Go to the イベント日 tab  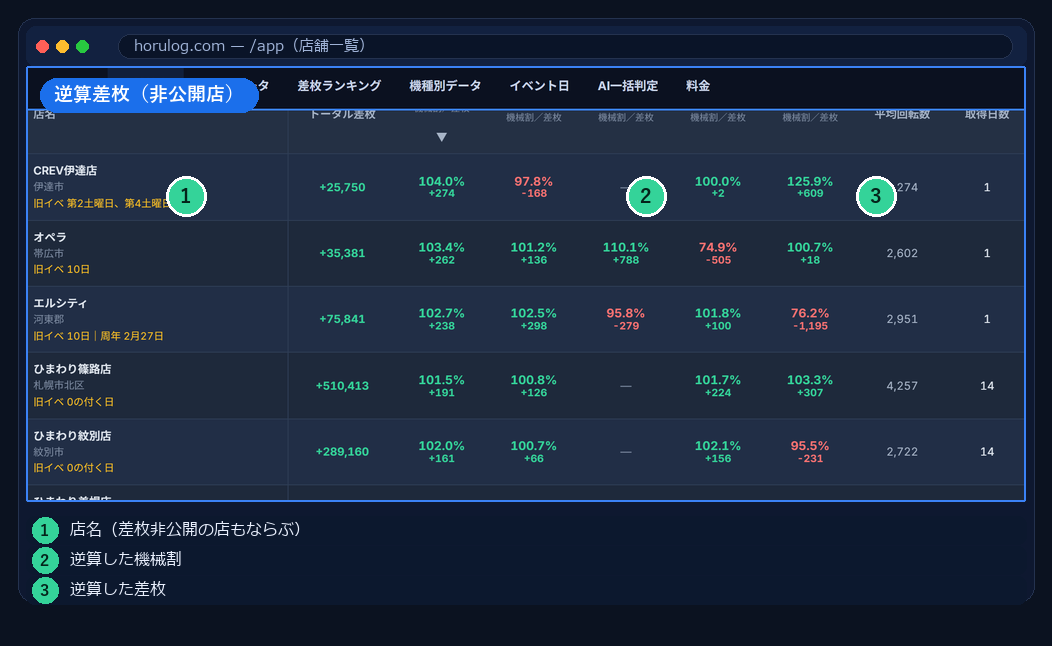[539, 86]
